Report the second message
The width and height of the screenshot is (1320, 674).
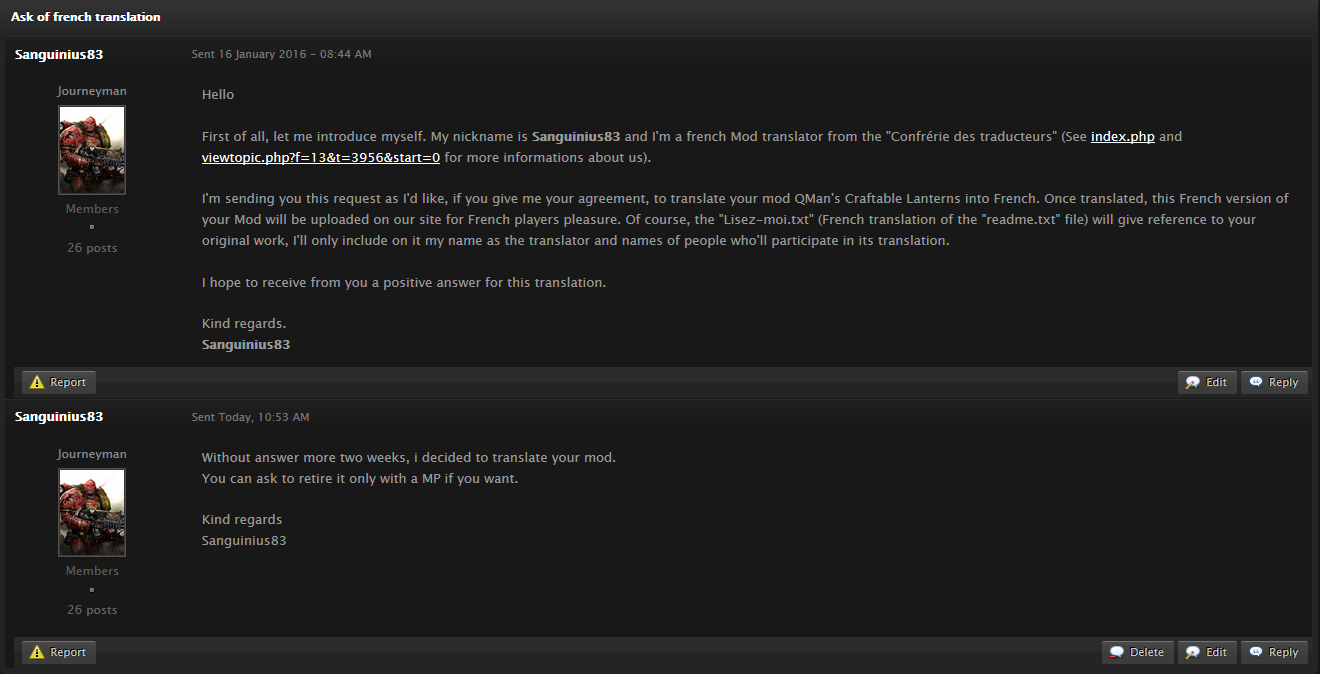click(x=59, y=652)
